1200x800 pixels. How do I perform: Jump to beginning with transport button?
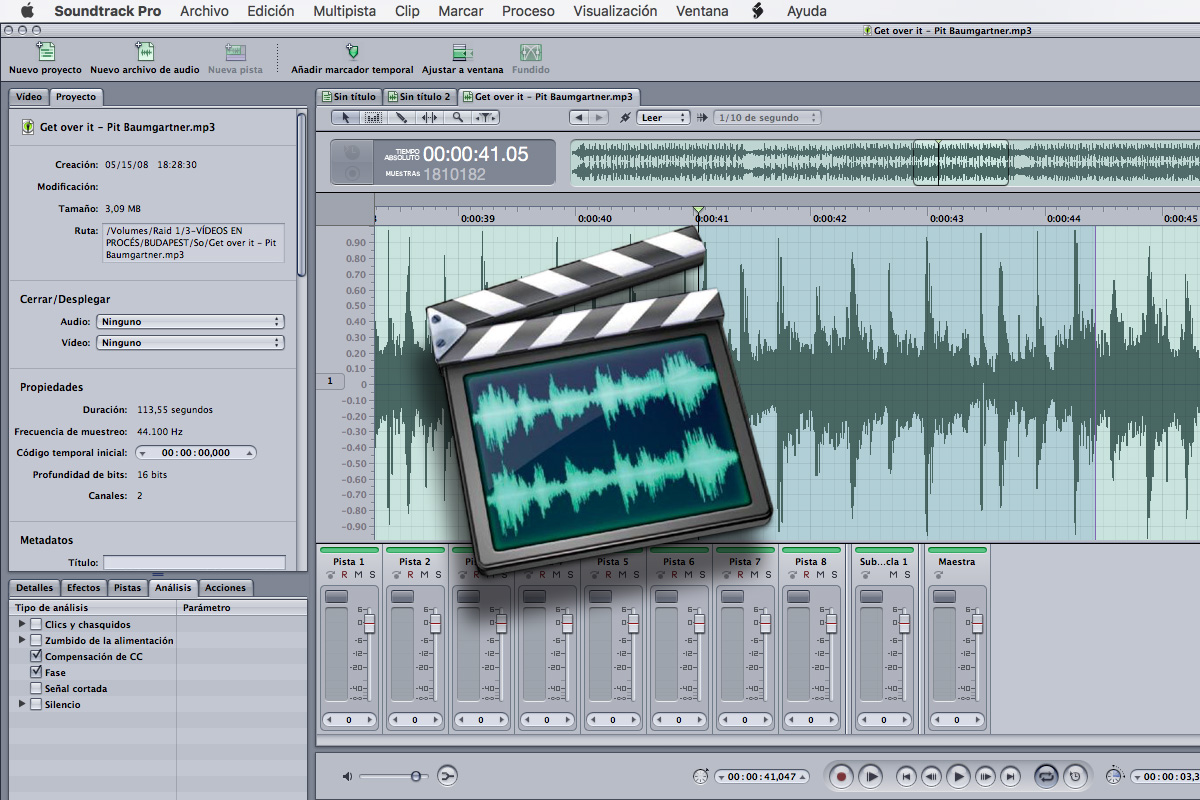click(906, 776)
